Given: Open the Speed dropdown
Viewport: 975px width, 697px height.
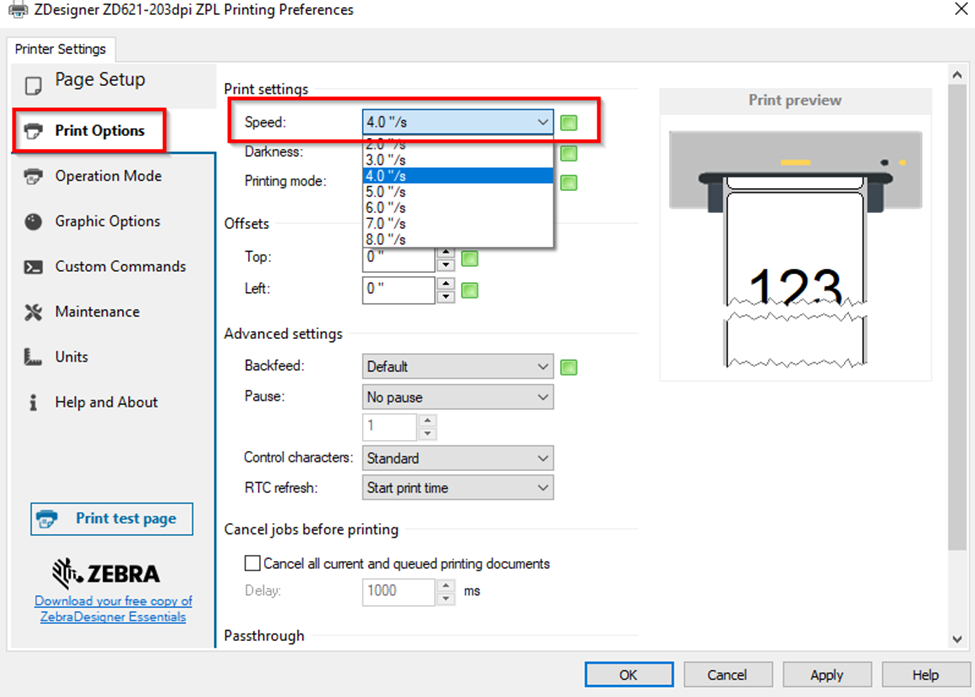Looking at the screenshot, I should pyautogui.click(x=458, y=122).
